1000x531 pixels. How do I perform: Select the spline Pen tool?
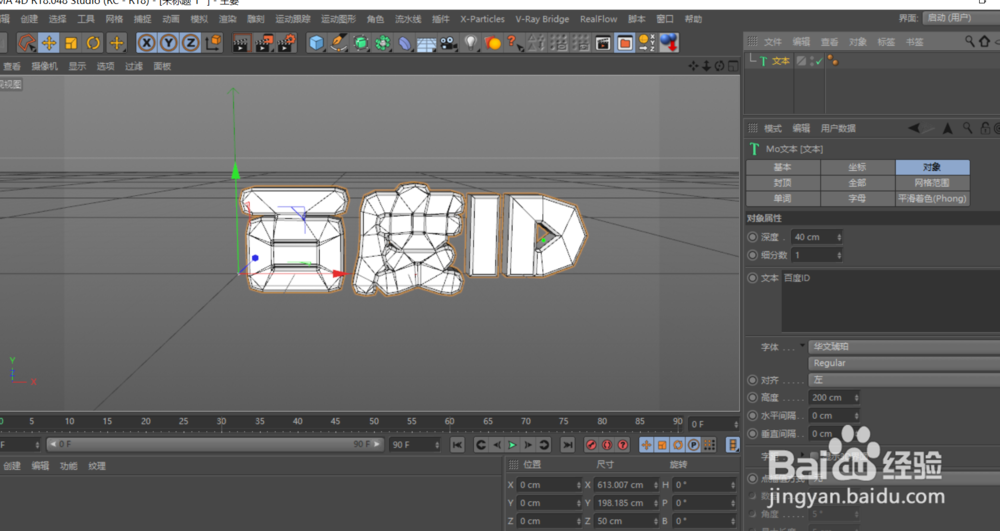click(339, 43)
